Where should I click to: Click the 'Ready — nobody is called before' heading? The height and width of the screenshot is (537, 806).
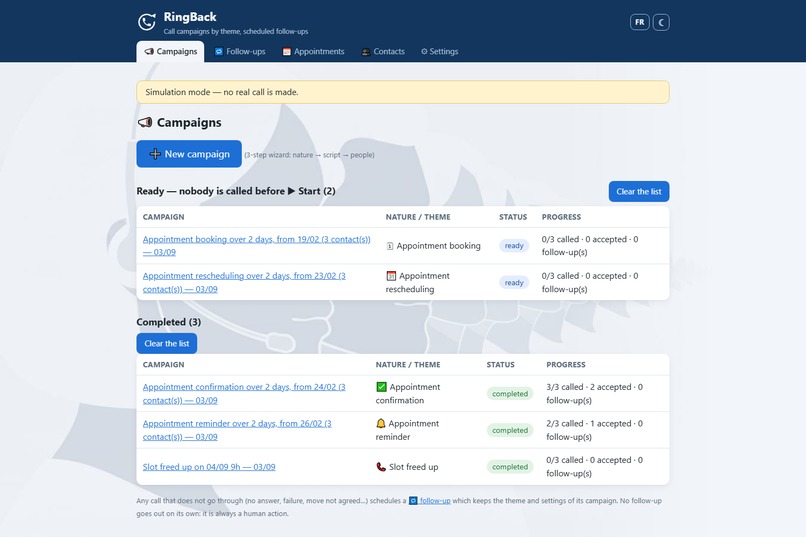click(236, 191)
